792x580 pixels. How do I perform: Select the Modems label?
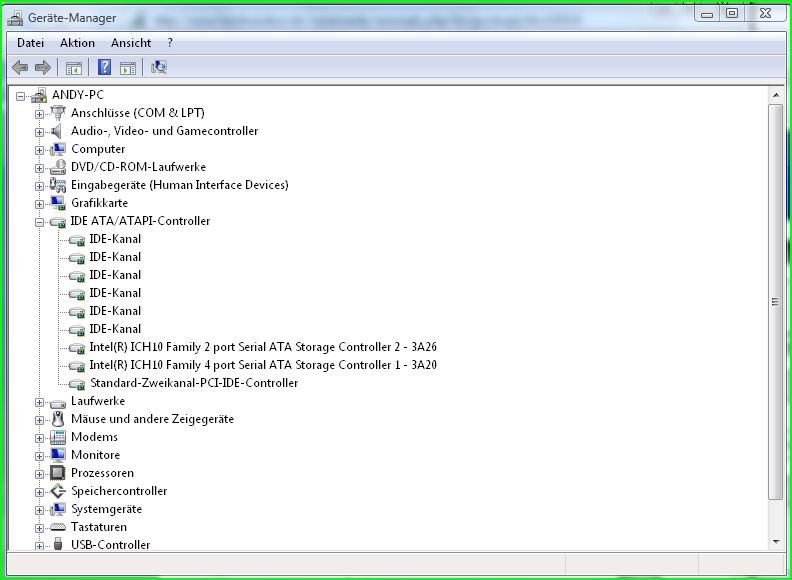tap(94, 437)
